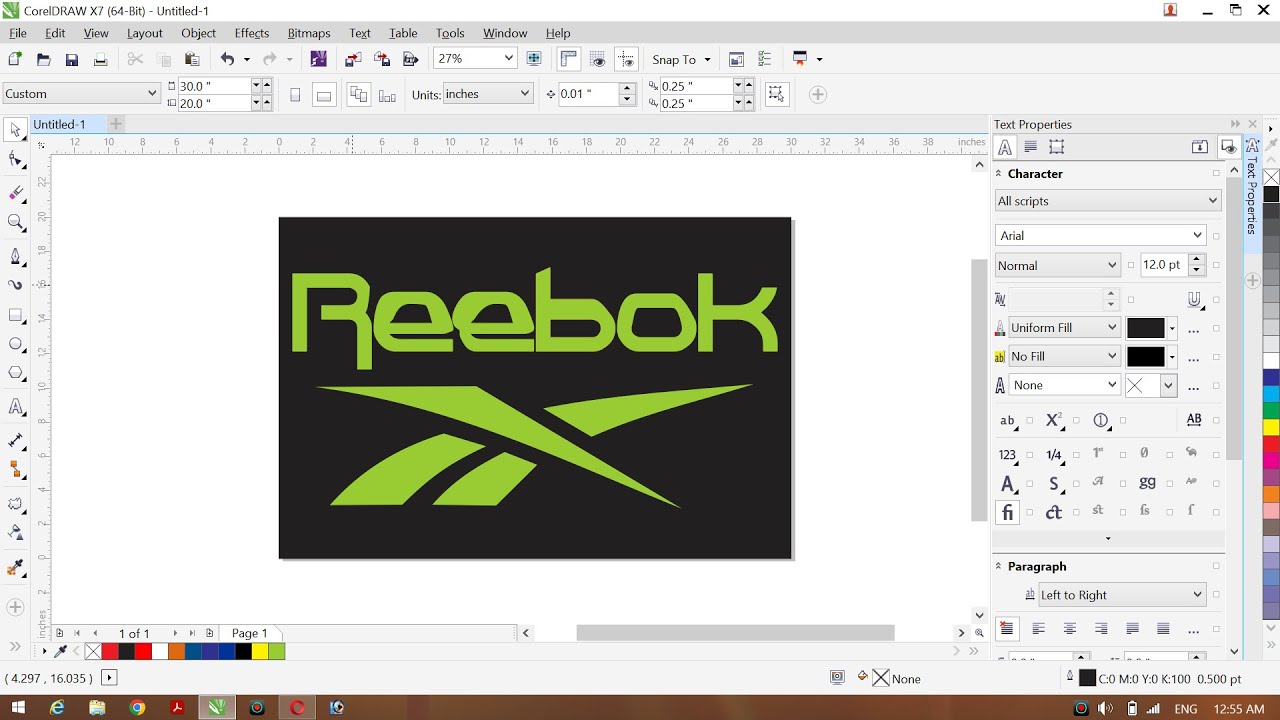Toggle guidelines display icon
The height and width of the screenshot is (720, 1280).
pos(627,60)
